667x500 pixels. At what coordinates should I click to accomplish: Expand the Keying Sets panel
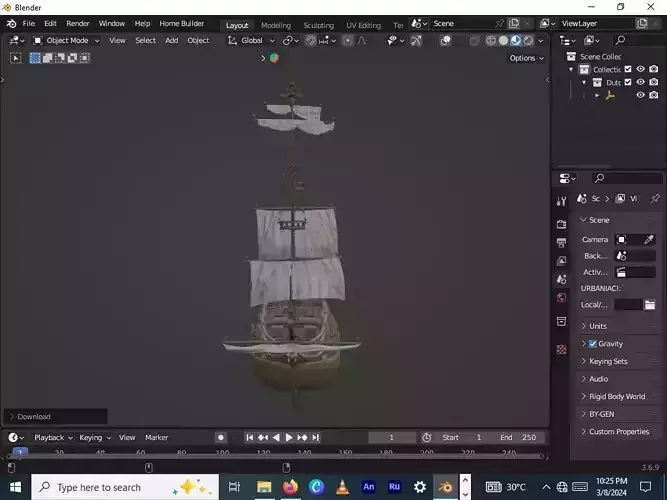click(x=608, y=361)
